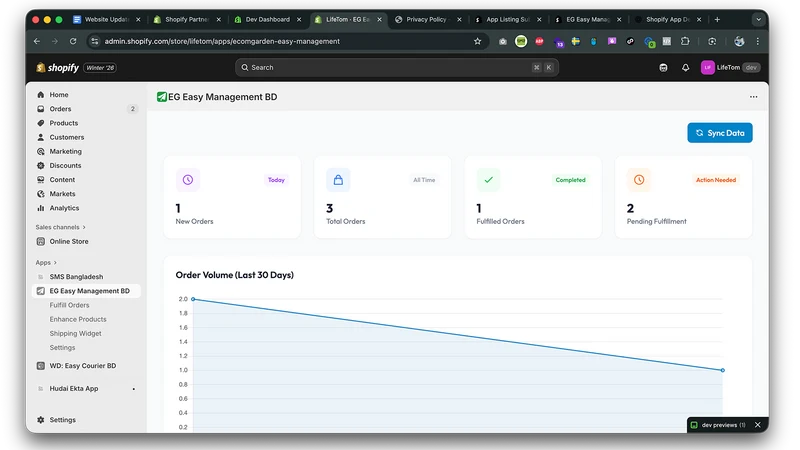Click the Fulfilled Orders checkmark icon

[488, 180]
